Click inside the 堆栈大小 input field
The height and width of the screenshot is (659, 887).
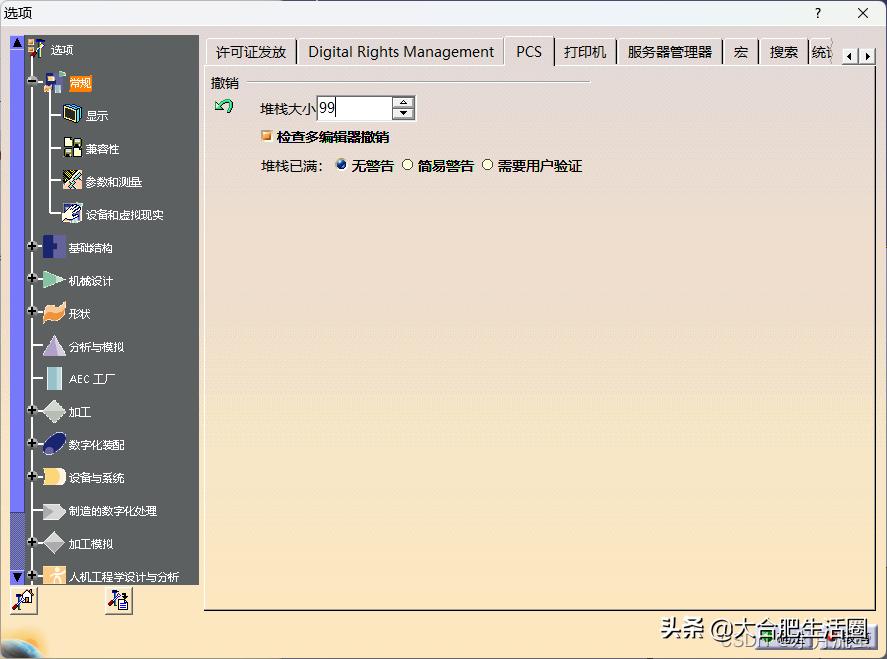(355, 107)
